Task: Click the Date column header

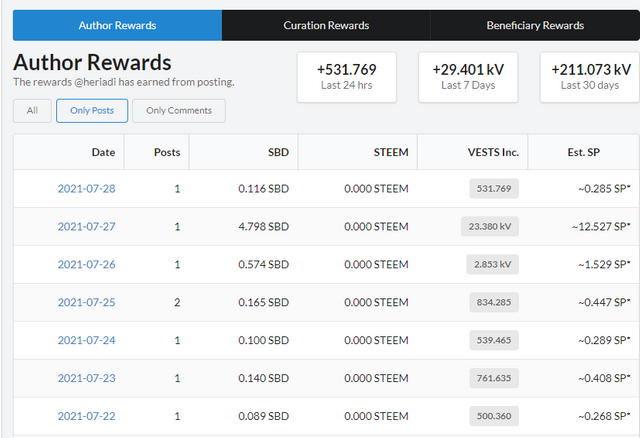Action: [69, 152]
